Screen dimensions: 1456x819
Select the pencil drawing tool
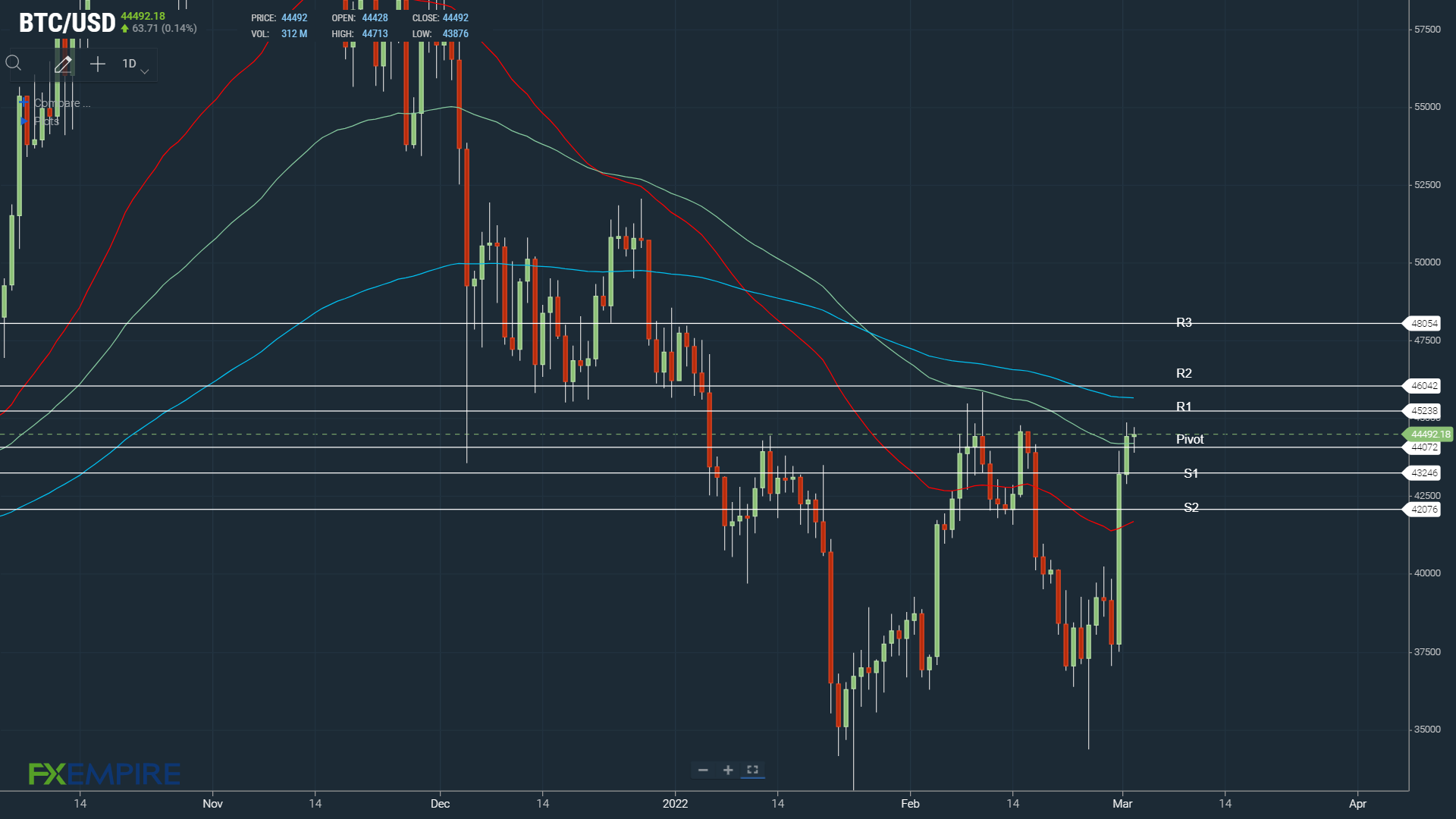pos(63,64)
